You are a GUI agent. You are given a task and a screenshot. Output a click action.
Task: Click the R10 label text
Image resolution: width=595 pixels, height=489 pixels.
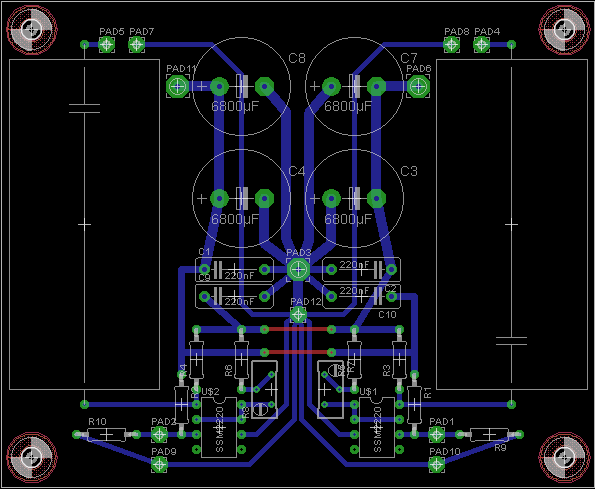point(98,421)
